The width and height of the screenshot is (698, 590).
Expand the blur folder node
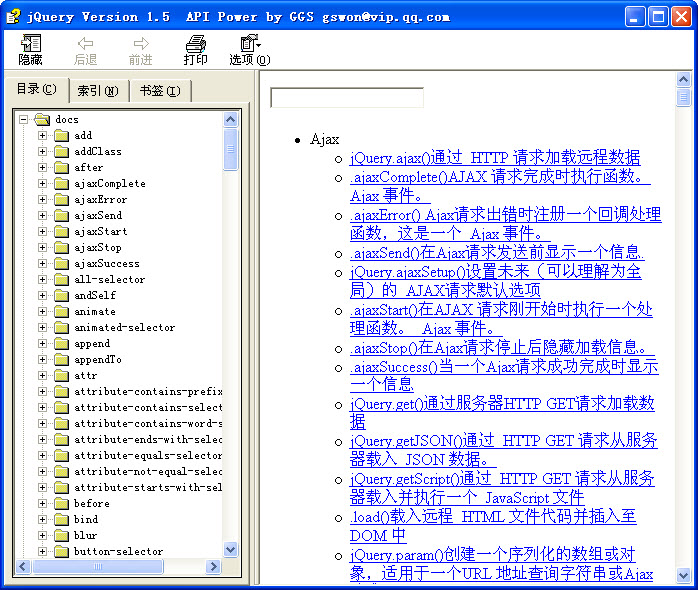(42, 535)
